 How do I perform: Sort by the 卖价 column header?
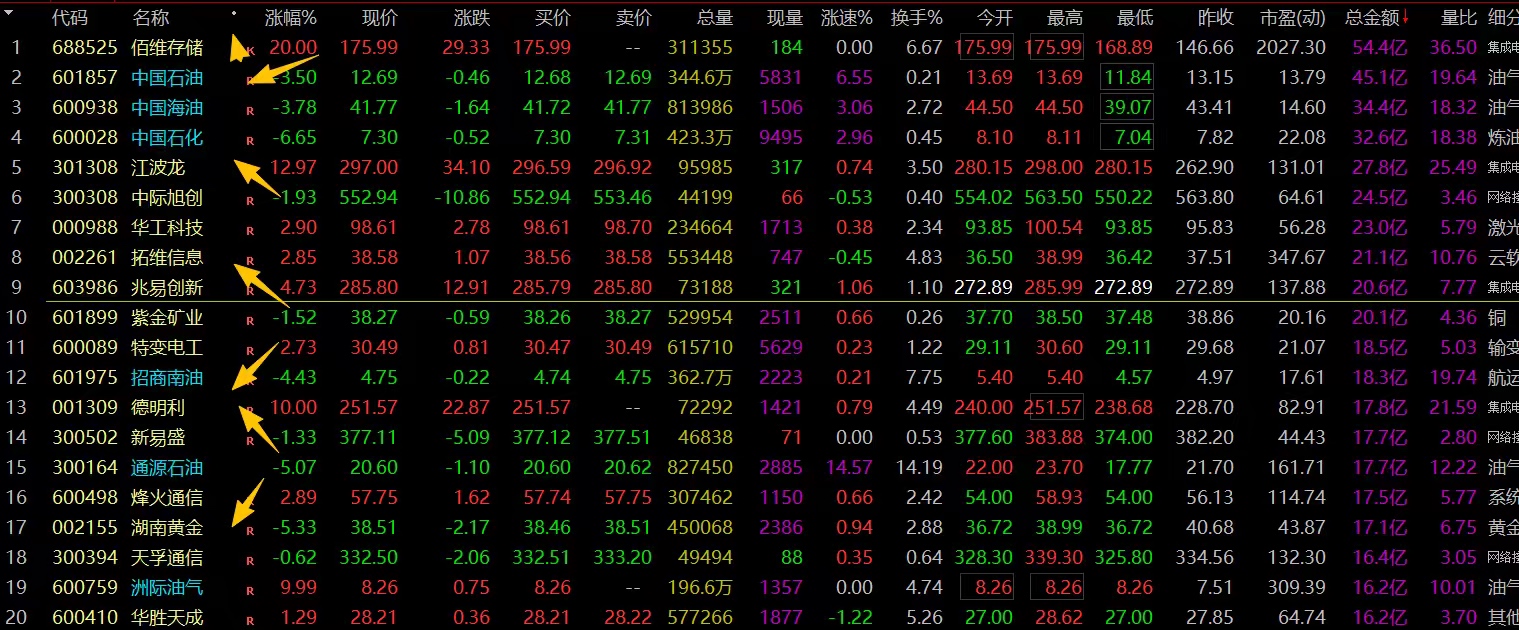click(633, 18)
